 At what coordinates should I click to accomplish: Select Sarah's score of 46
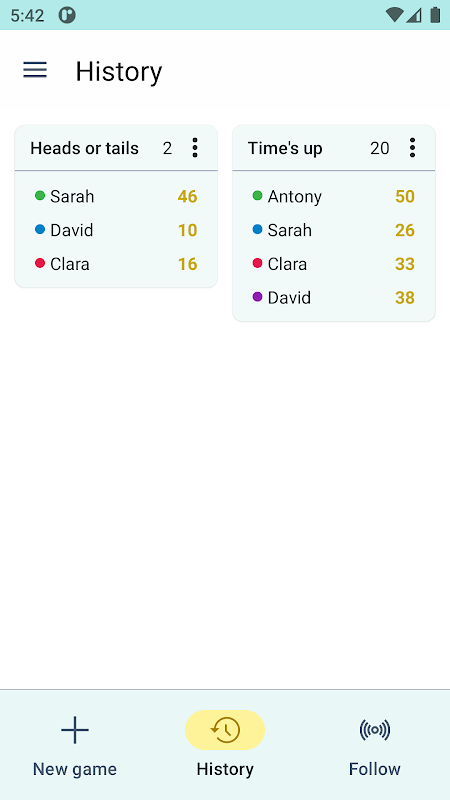point(187,196)
